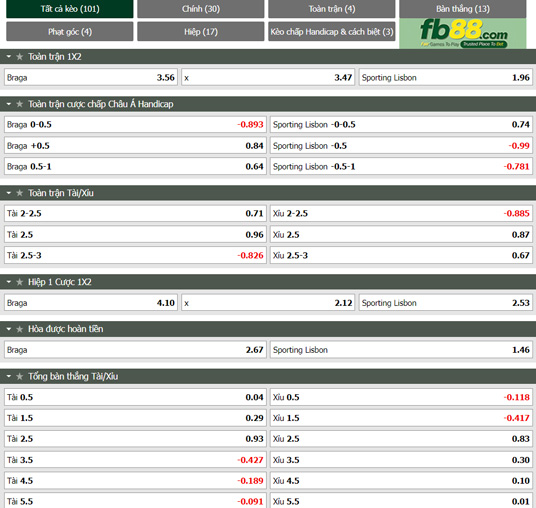Choose Sporting Lisbon -0.5 at -0.99
The width and height of the screenshot is (536, 508).
(401, 146)
